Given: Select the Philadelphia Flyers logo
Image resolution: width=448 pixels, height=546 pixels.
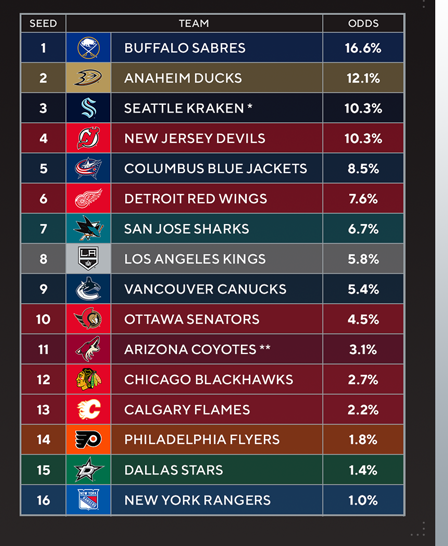Looking at the screenshot, I should 88,439.
